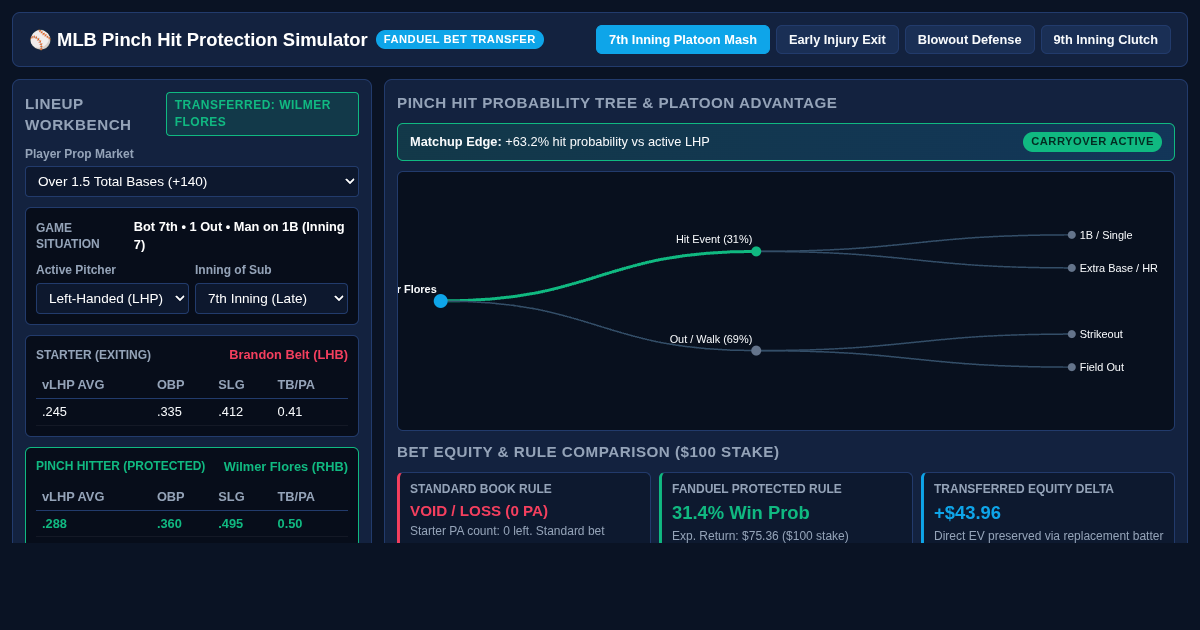Screen dimensions: 1200x630
Task: Click the Hit Event (31%) label
Action: point(714,239)
